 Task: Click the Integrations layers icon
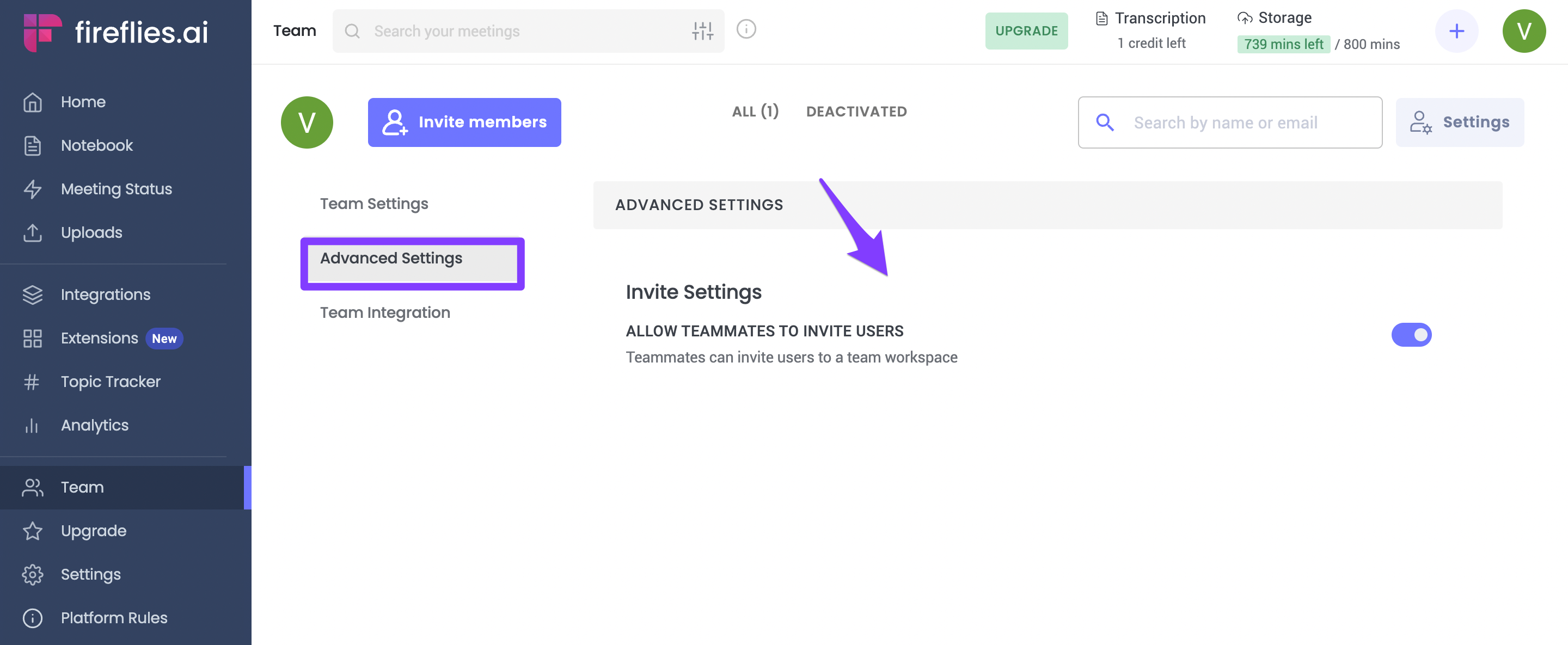tap(32, 294)
